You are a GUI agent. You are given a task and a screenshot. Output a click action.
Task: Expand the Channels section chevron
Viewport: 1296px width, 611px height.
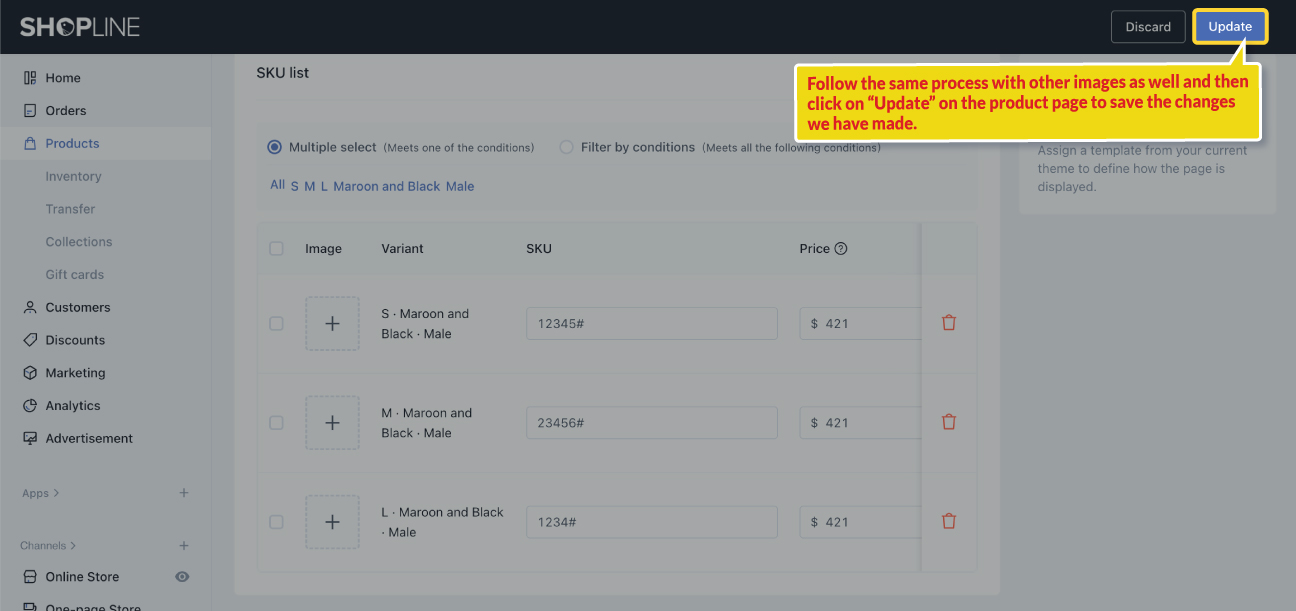point(73,546)
